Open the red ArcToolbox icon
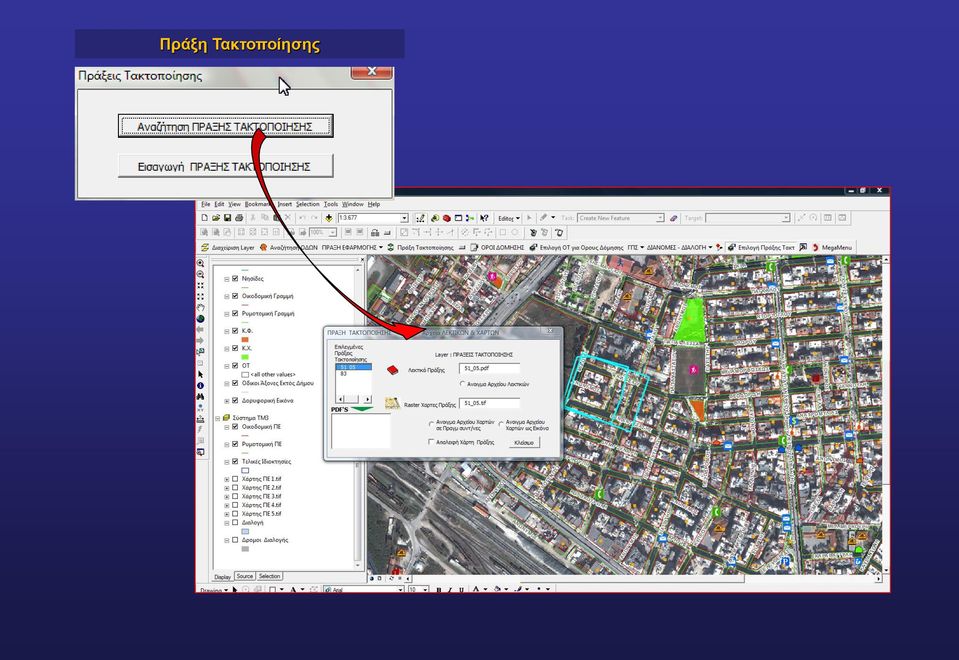The image size is (959, 660). click(446, 218)
